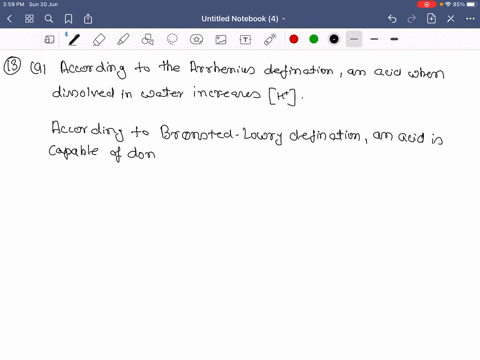Select the Eraser tool
Screen dimensions: 480x360
(99, 40)
